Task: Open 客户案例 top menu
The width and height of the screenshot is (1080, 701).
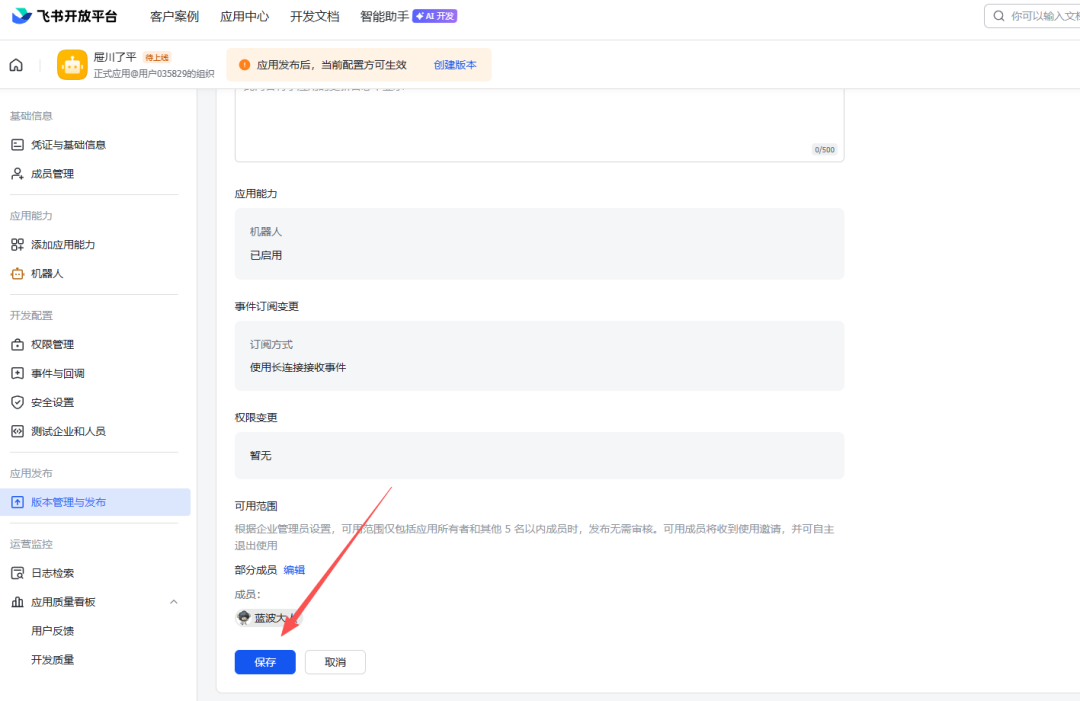Action: click(x=174, y=16)
